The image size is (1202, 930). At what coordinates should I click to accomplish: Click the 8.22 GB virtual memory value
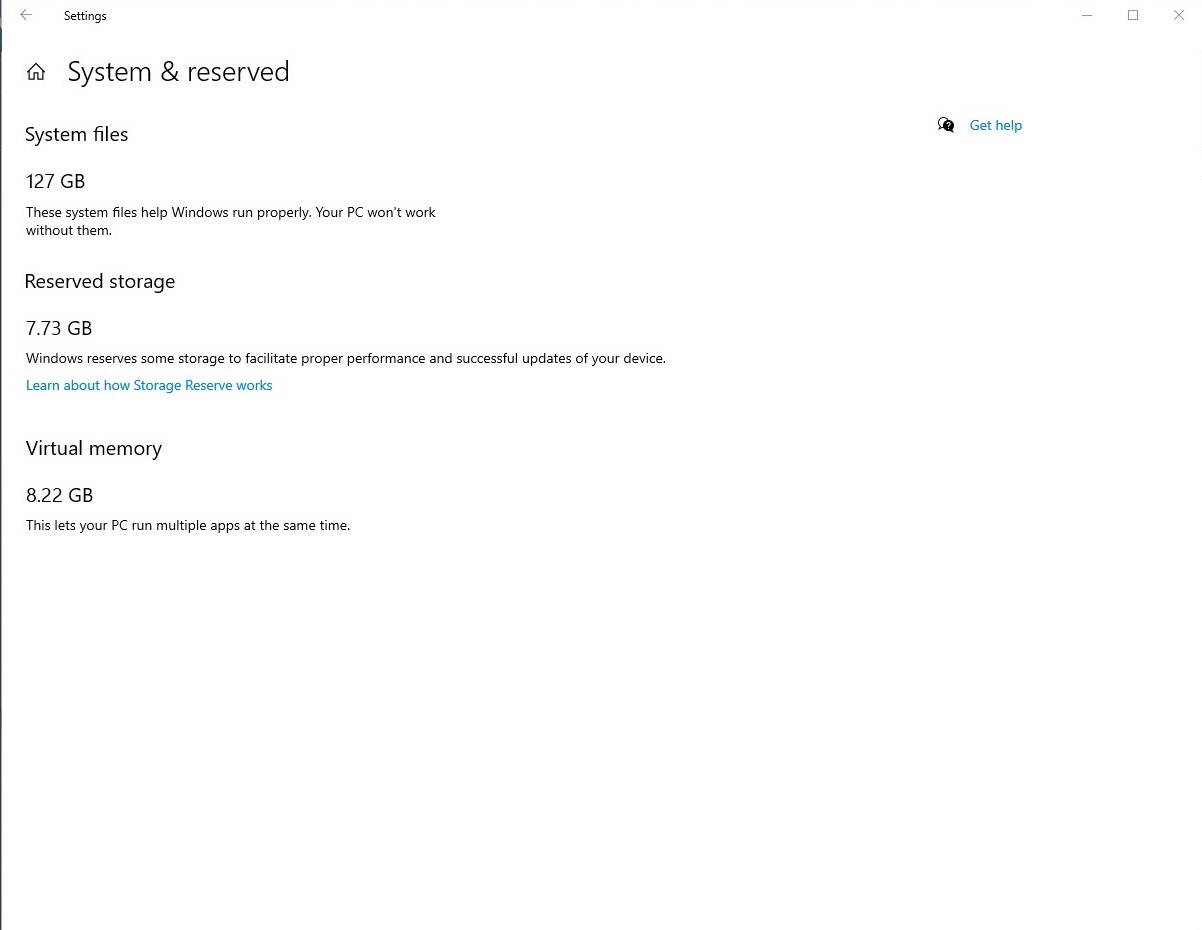pyautogui.click(x=60, y=495)
